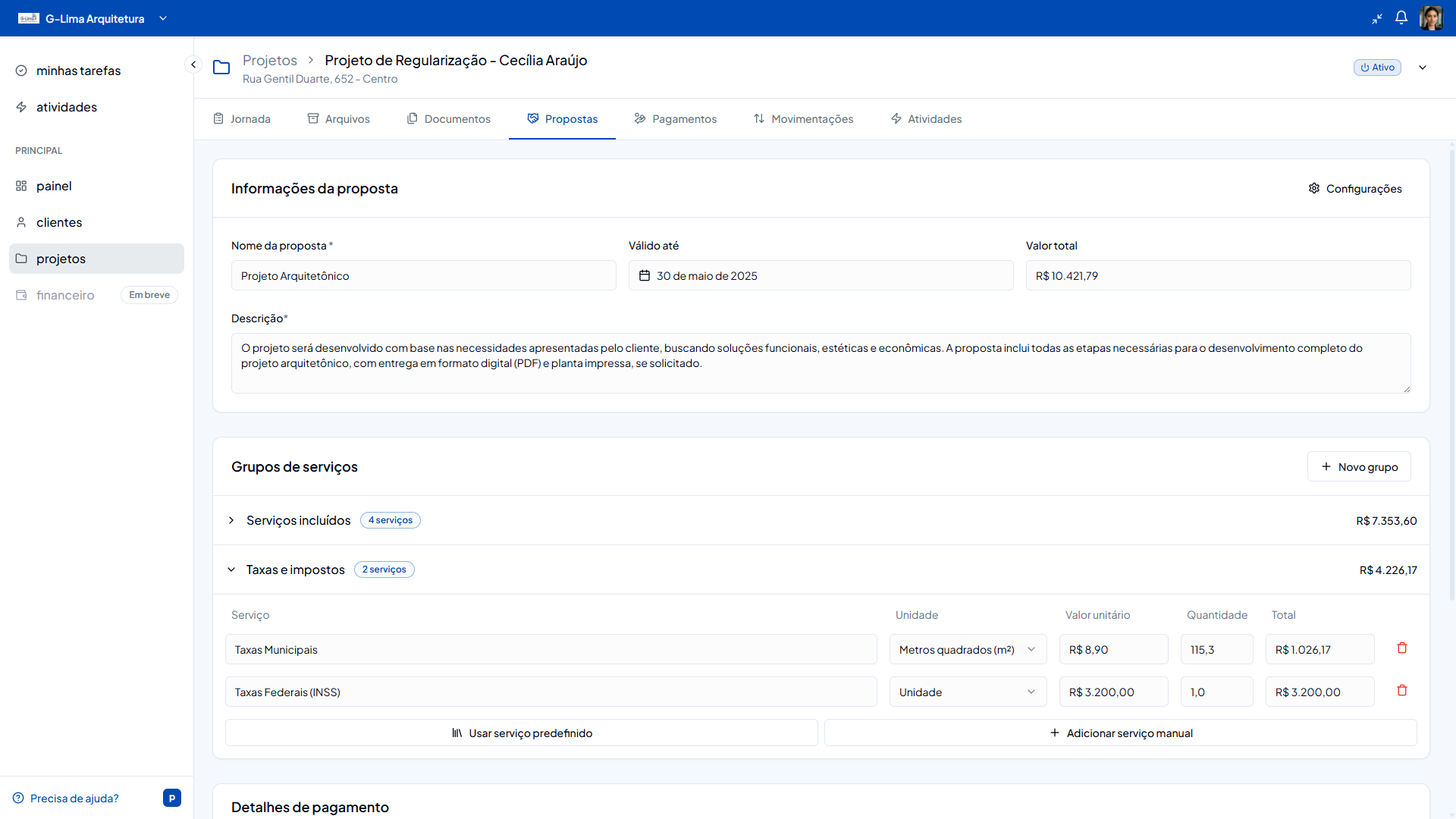Open Configurações gear settings

(x=1355, y=188)
